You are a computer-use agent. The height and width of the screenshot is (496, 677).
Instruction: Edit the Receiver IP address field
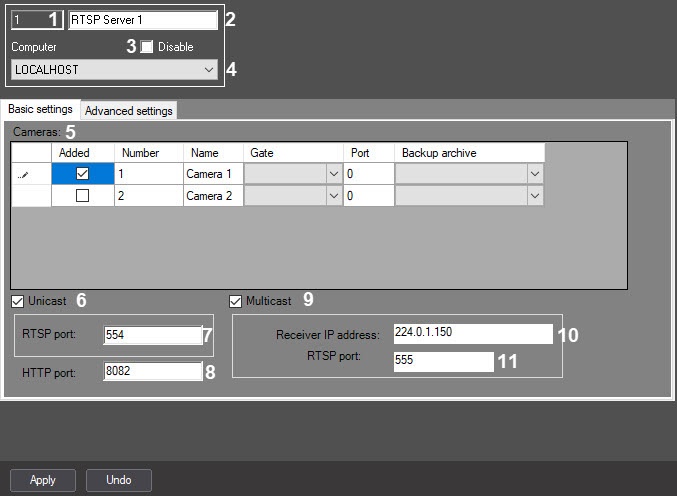click(465, 333)
